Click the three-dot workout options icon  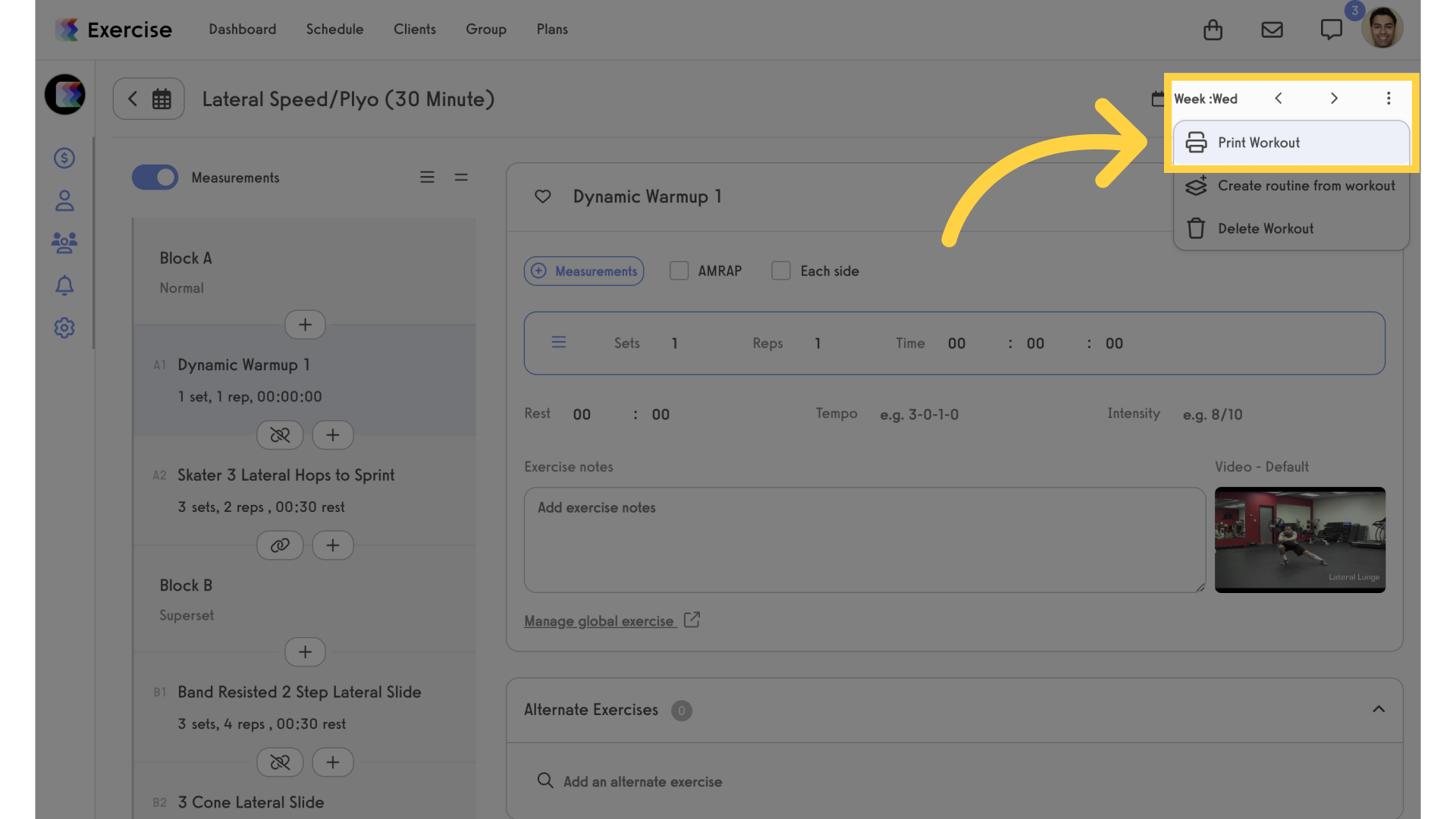tap(1389, 99)
